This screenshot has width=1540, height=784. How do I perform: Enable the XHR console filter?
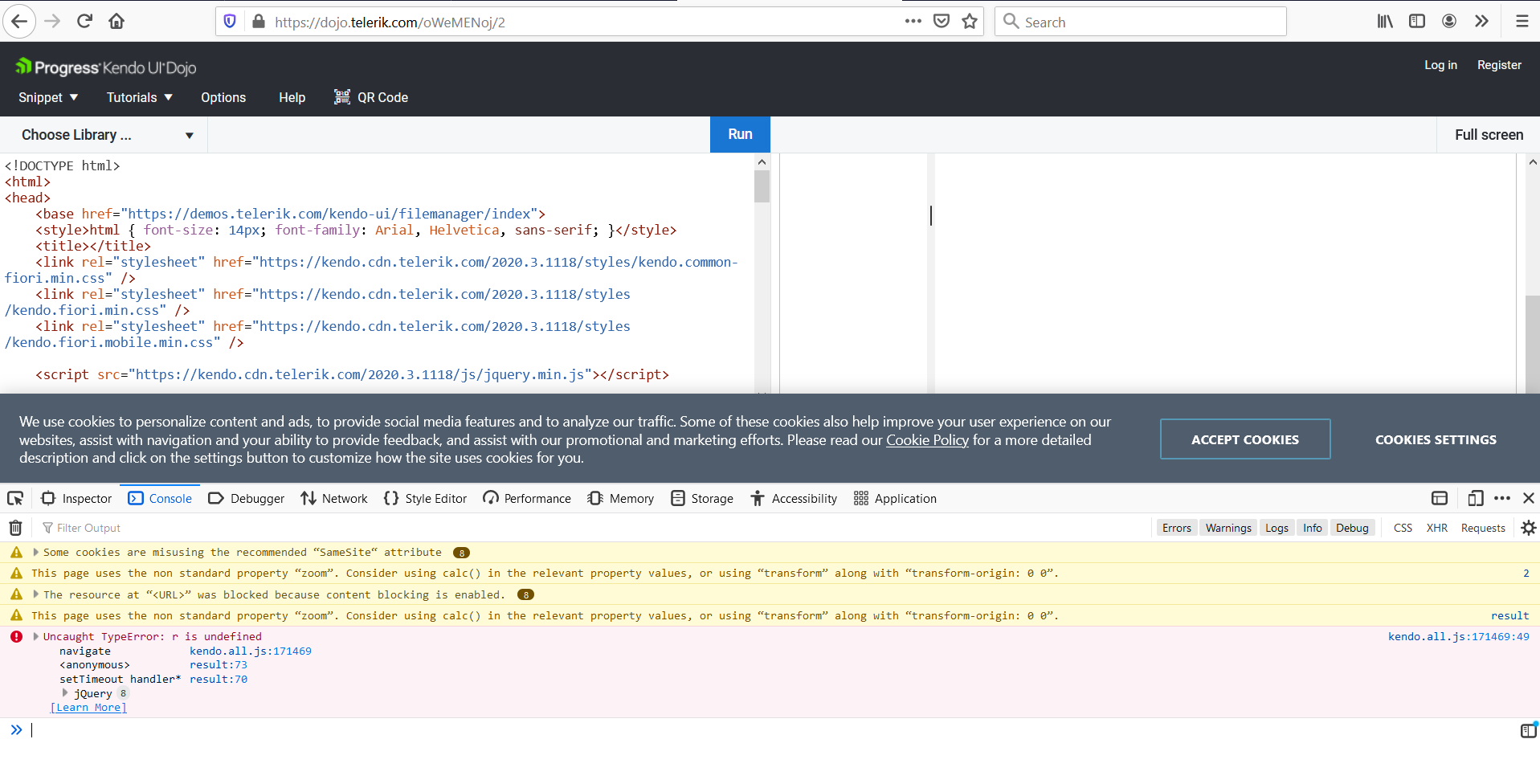[1436, 528]
